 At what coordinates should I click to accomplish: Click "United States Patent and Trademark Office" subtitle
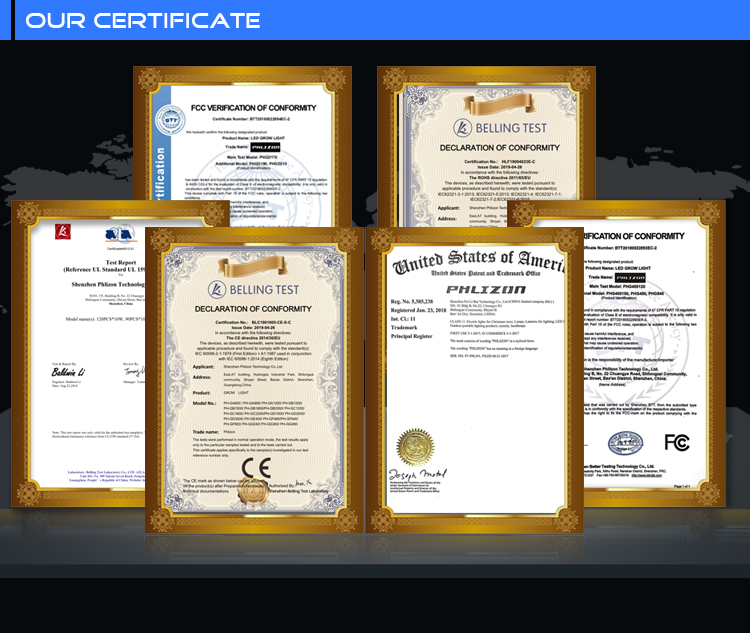(485, 273)
